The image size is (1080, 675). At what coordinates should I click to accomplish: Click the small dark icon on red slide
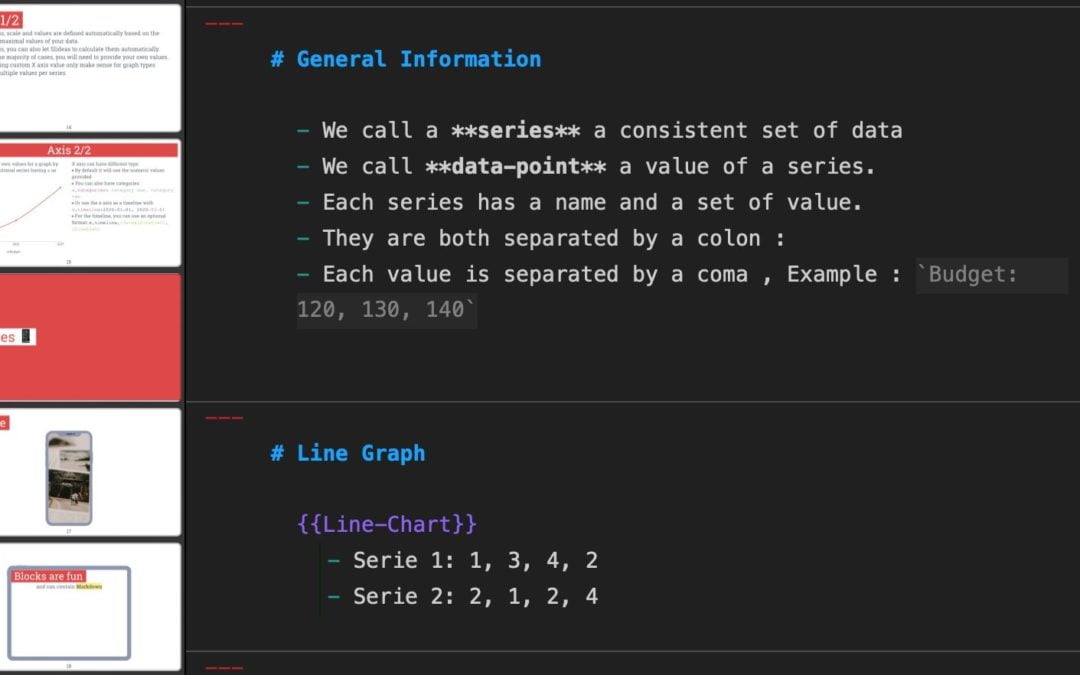point(27,337)
